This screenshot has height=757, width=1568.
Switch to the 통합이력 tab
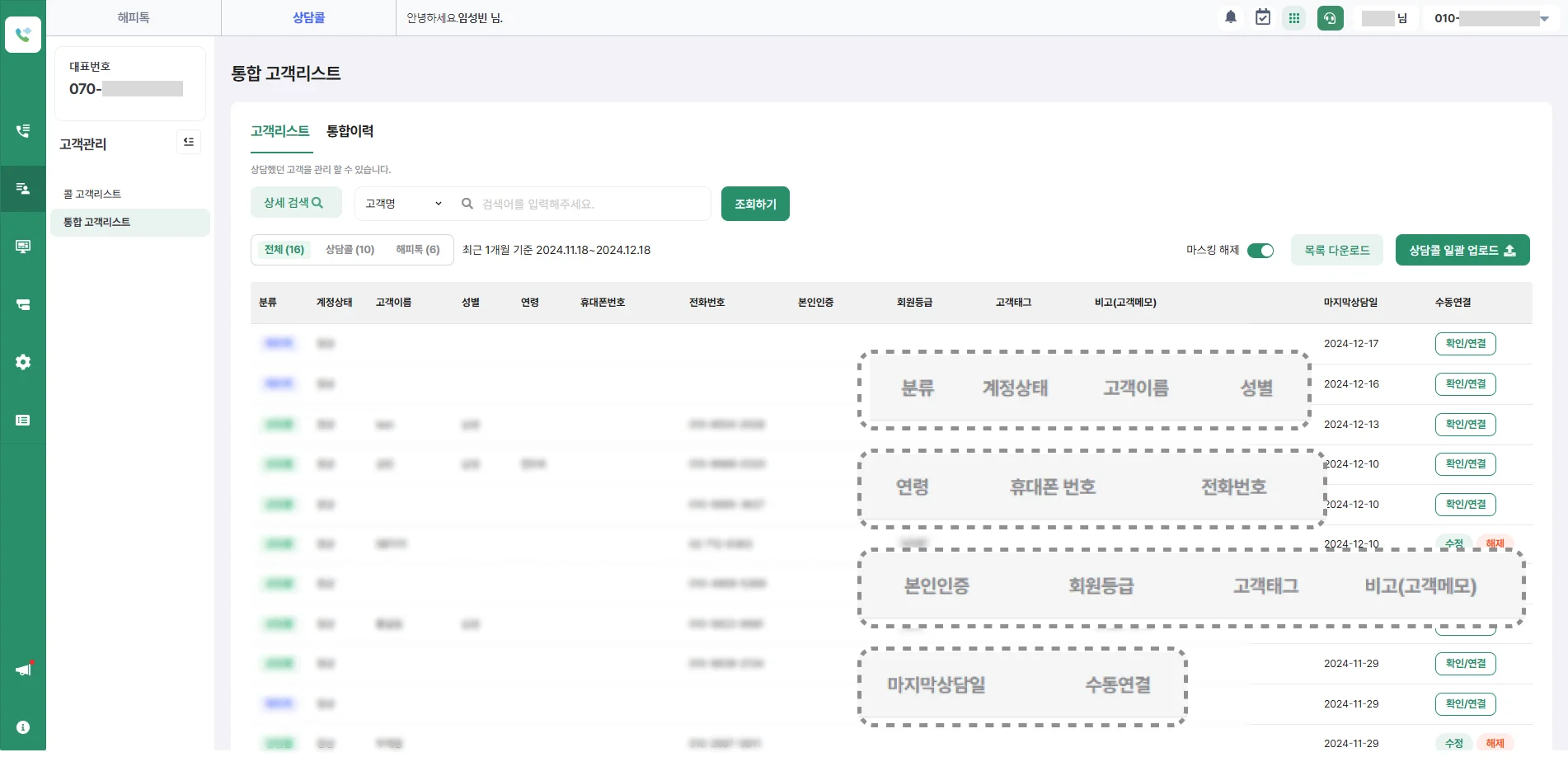pyautogui.click(x=350, y=131)
